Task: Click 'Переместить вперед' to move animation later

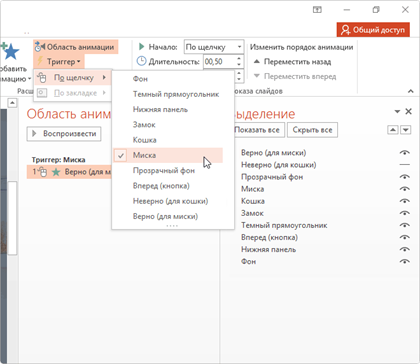Action: 295,76
